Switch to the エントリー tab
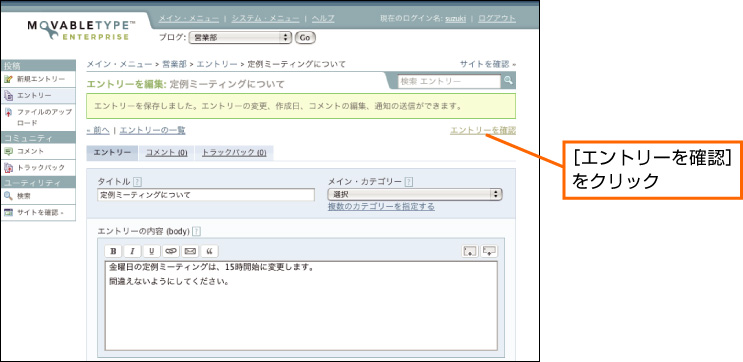This screenshot has width=743, height=362. (x=112, y=153)
